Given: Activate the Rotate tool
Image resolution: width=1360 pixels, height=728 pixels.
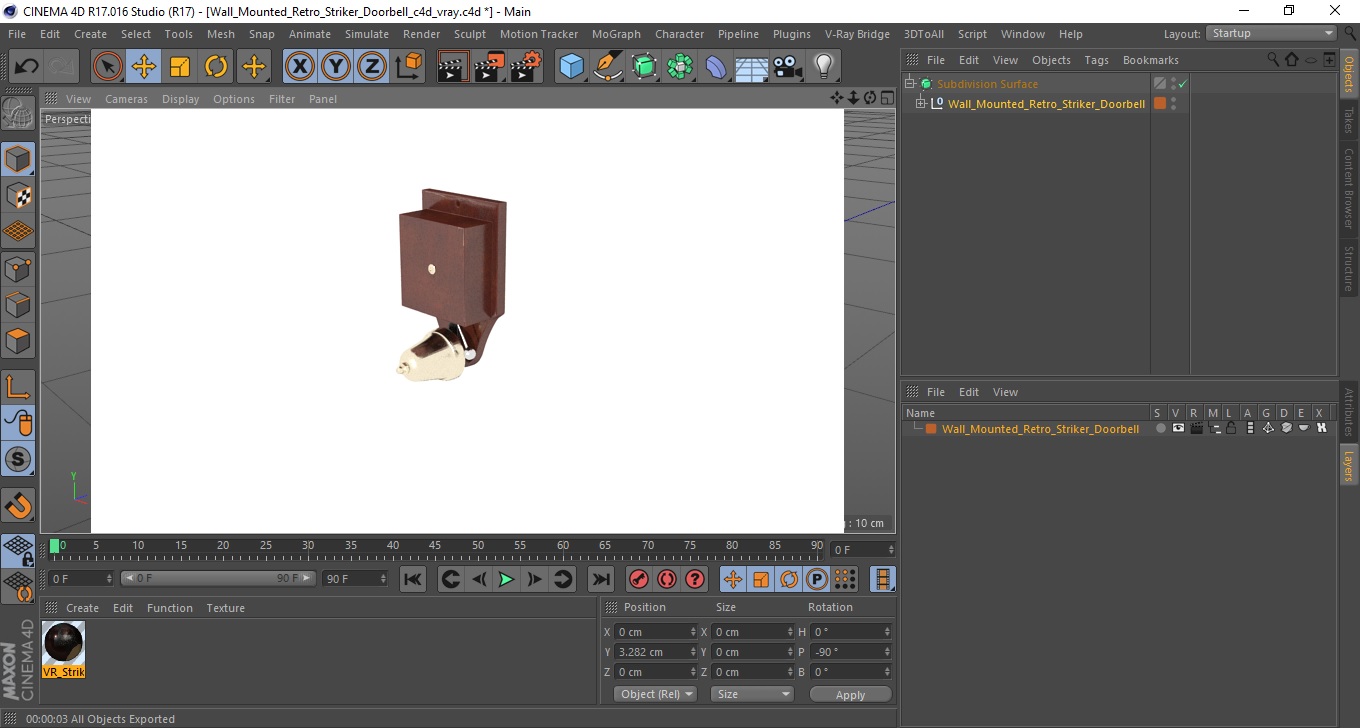Looking at the screenshot, I should [216, 67].
